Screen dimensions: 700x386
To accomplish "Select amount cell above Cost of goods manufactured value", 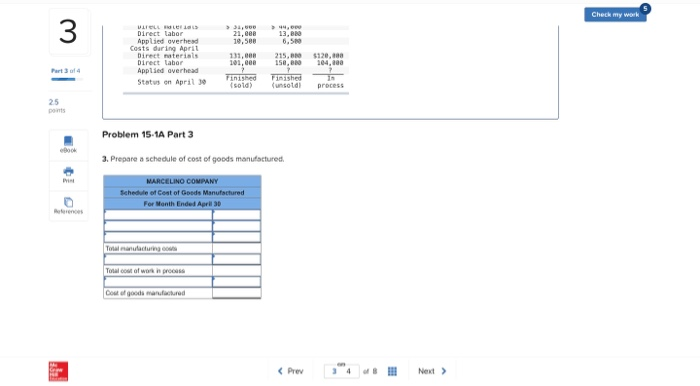I will coord(237,282).
